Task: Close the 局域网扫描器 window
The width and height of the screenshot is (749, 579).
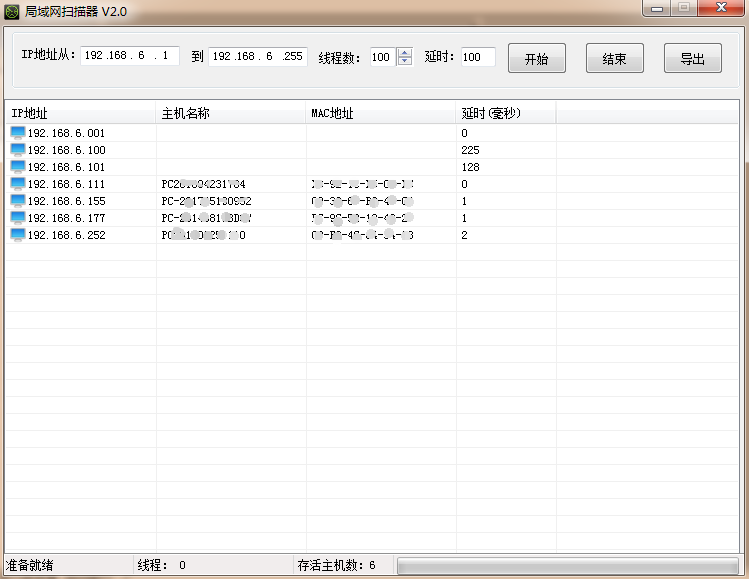Action: pos(721,8)
